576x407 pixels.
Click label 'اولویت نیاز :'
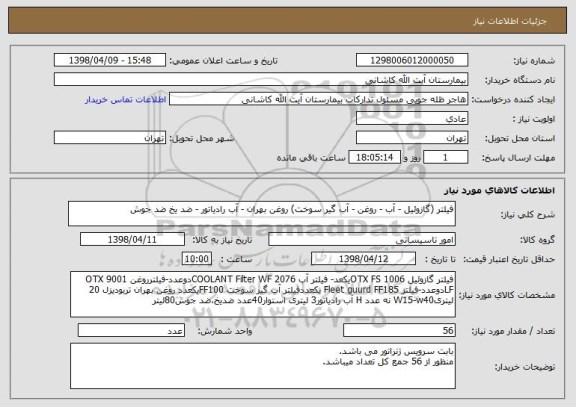534,119
